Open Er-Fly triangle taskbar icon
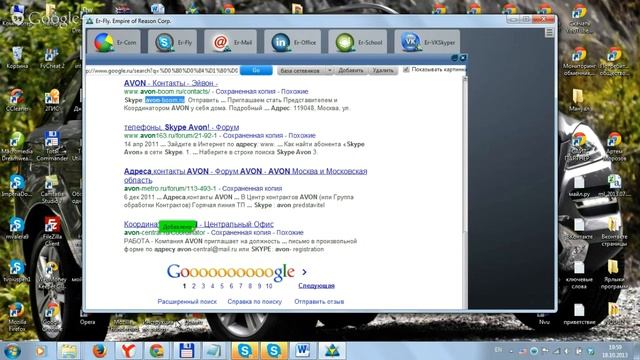Viewport: 640px width, 360px height. (331, 351)
